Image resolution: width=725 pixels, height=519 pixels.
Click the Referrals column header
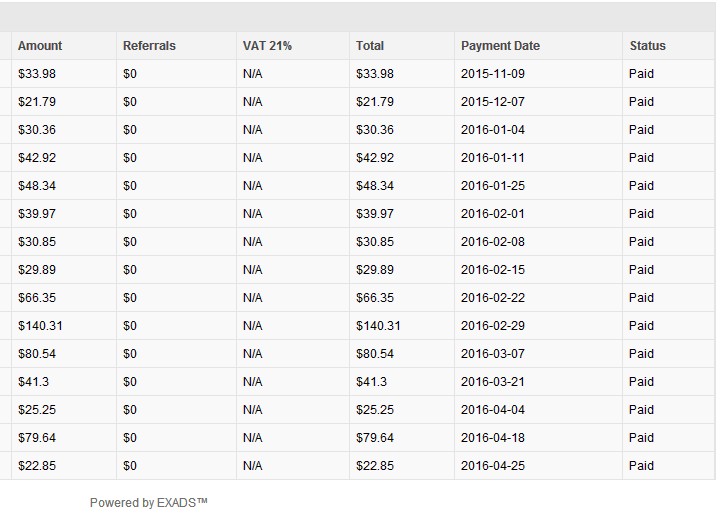(149, 46)
